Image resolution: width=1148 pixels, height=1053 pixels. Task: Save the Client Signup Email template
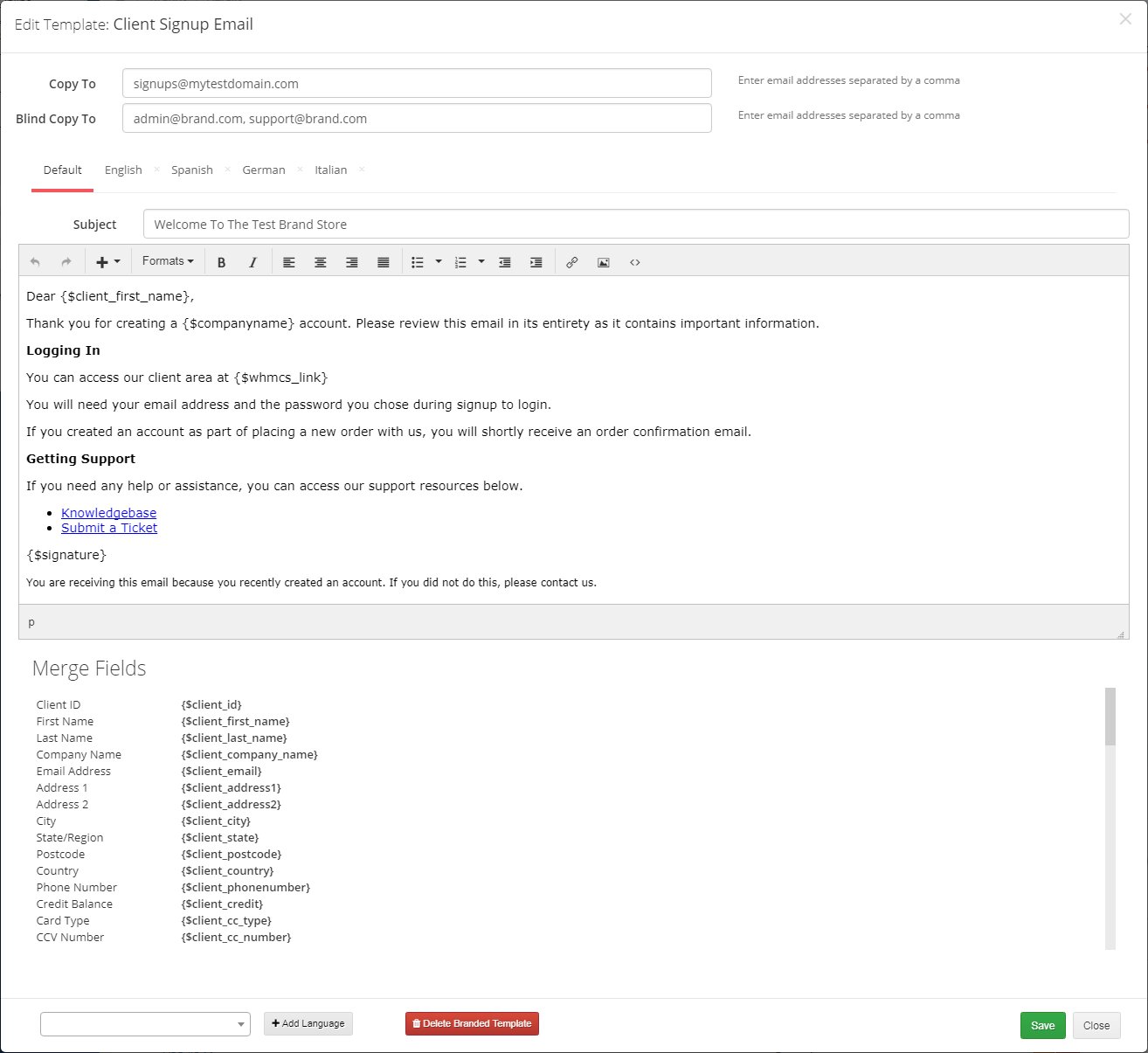pyautogui.click(x=1042, y=1025)
